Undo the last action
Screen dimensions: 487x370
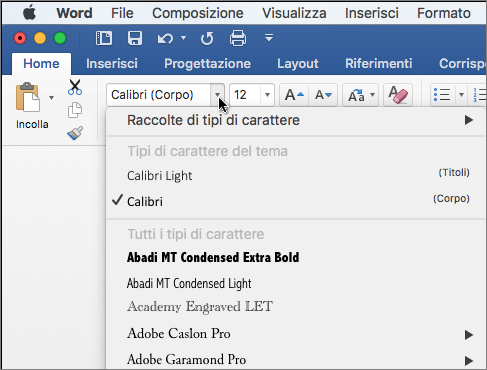coord(165,39)
